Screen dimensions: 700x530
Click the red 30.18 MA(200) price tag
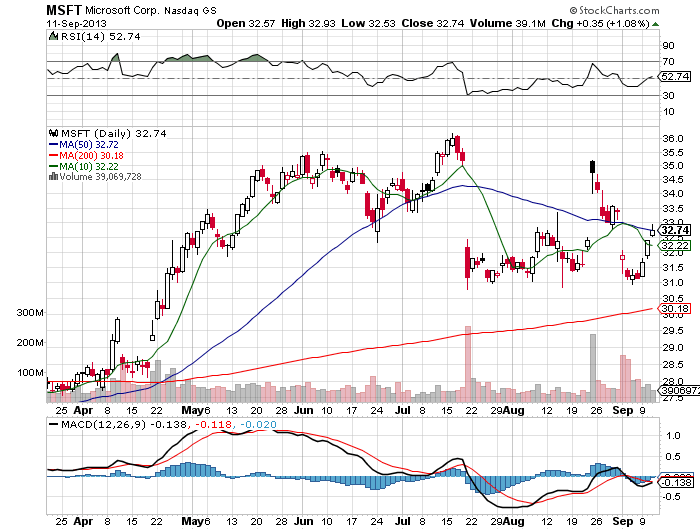click(675, 309)
